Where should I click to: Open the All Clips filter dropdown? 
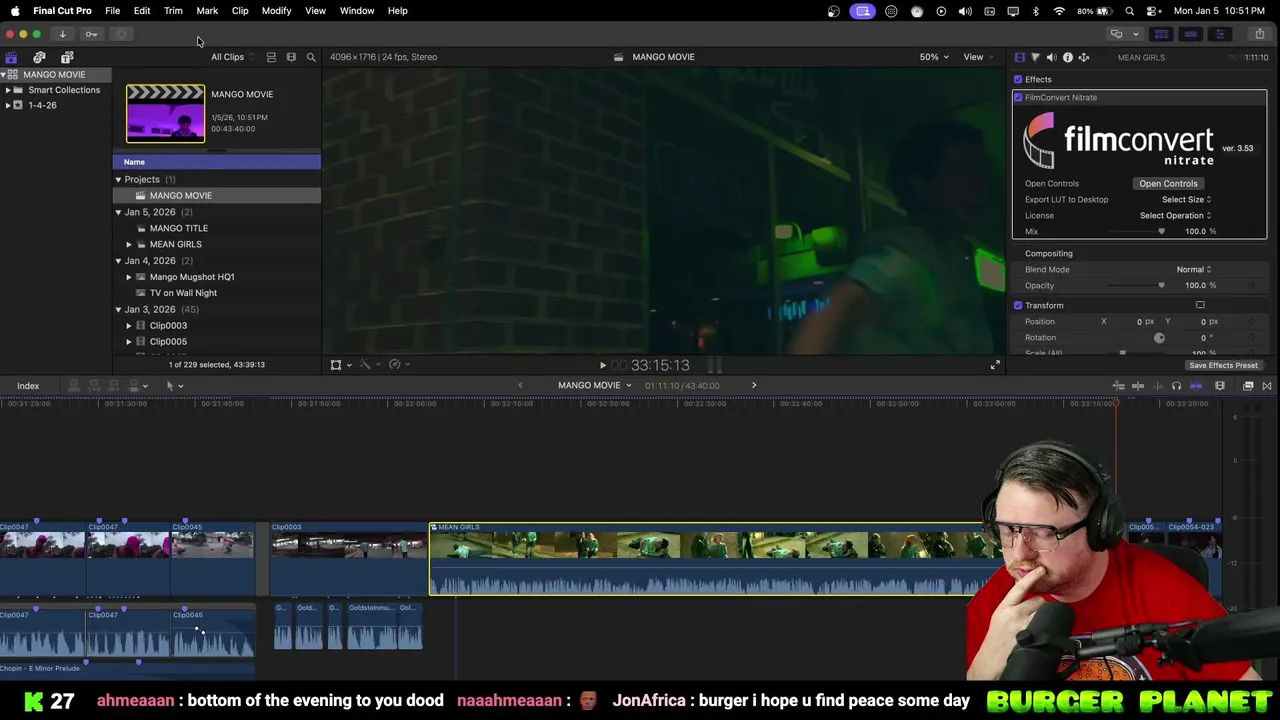click(x=232, y=57)
